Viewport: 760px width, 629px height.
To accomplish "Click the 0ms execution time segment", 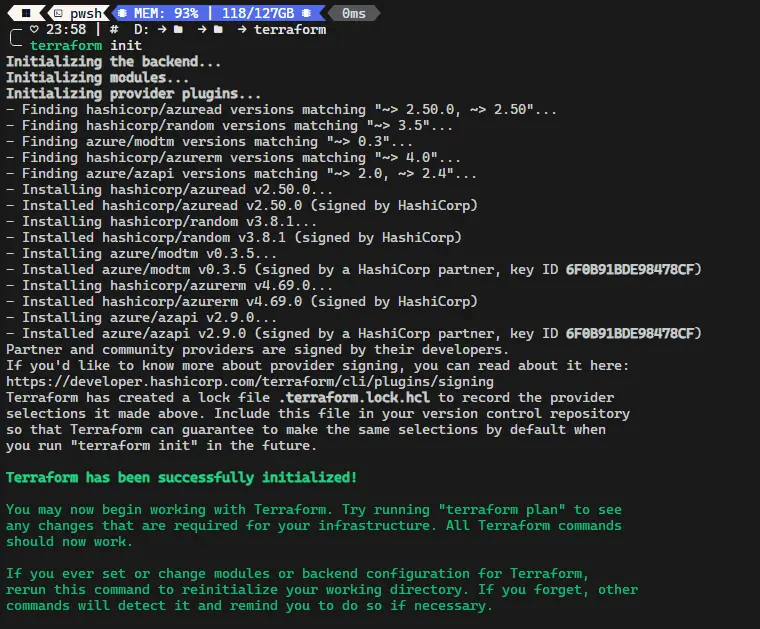I will [x=354, y=13].
